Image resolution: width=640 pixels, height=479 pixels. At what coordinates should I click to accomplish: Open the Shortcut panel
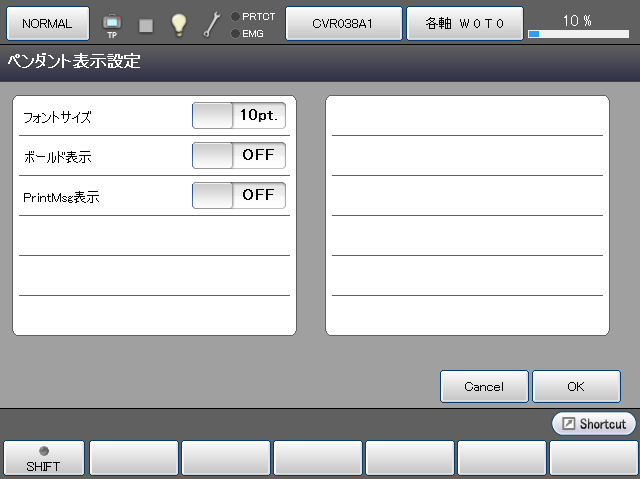click(594, 424)
